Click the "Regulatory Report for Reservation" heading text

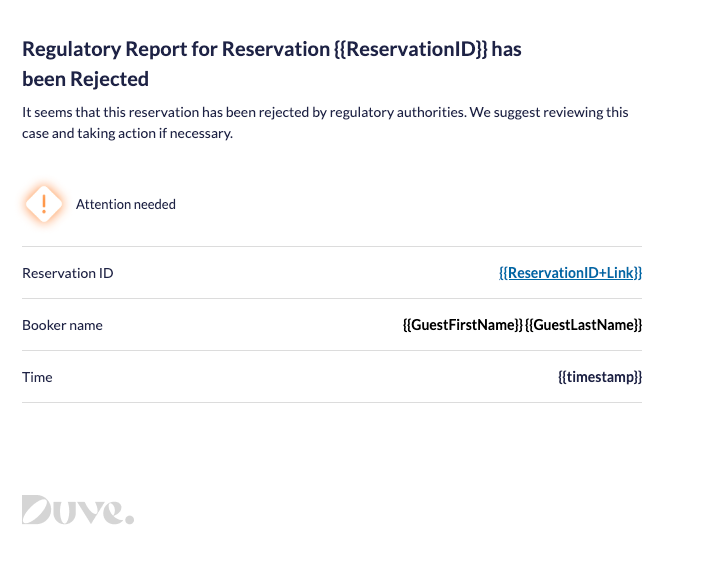click(x=176, y=49)
